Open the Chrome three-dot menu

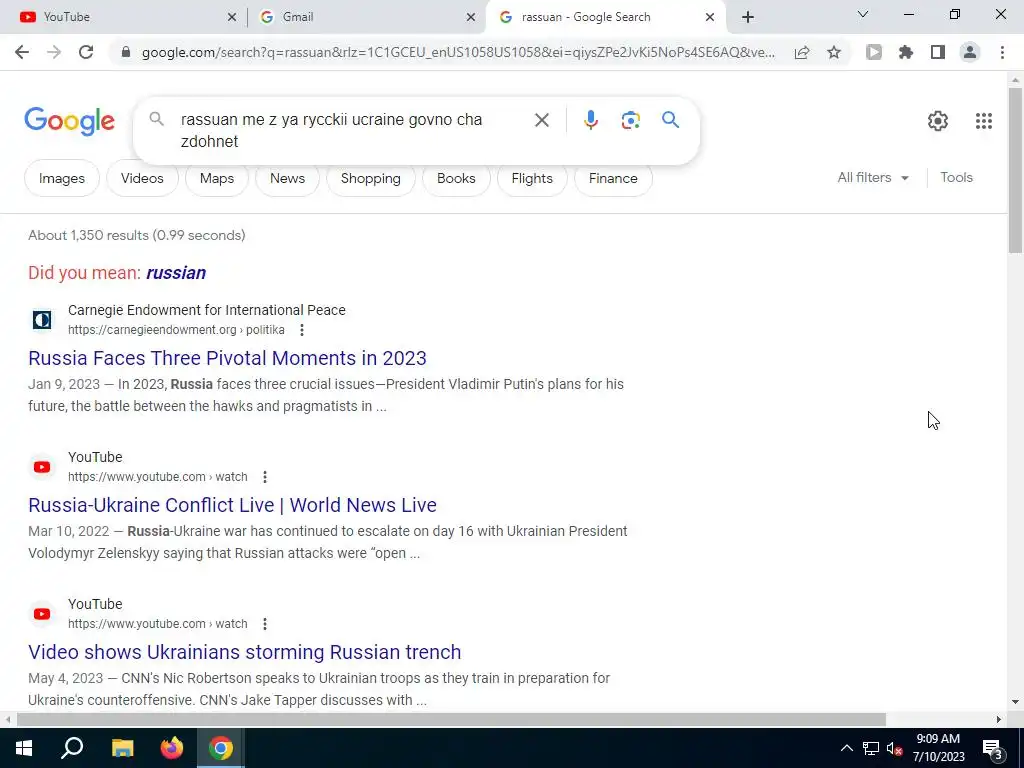1002,52
